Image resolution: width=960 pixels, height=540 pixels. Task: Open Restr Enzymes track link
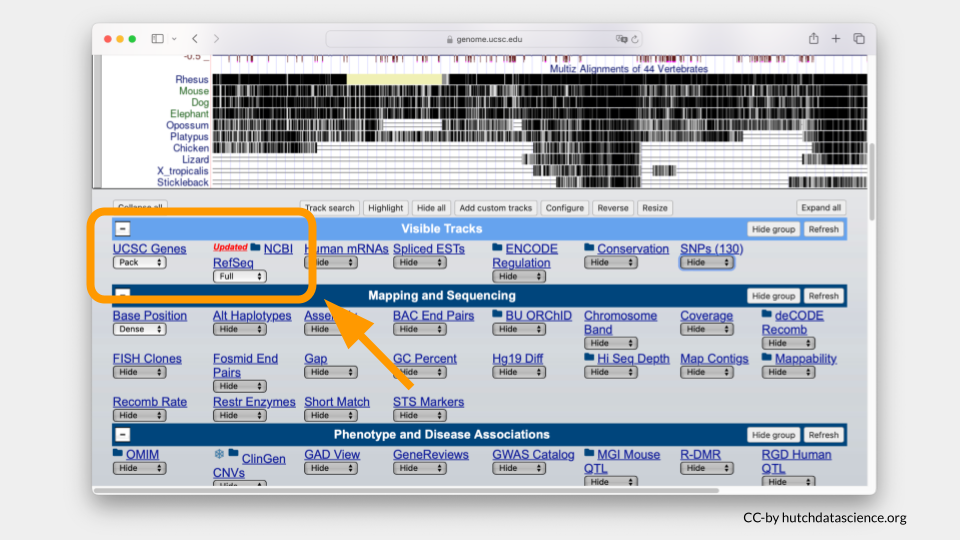pyautogui.click(x=254, y=402)
